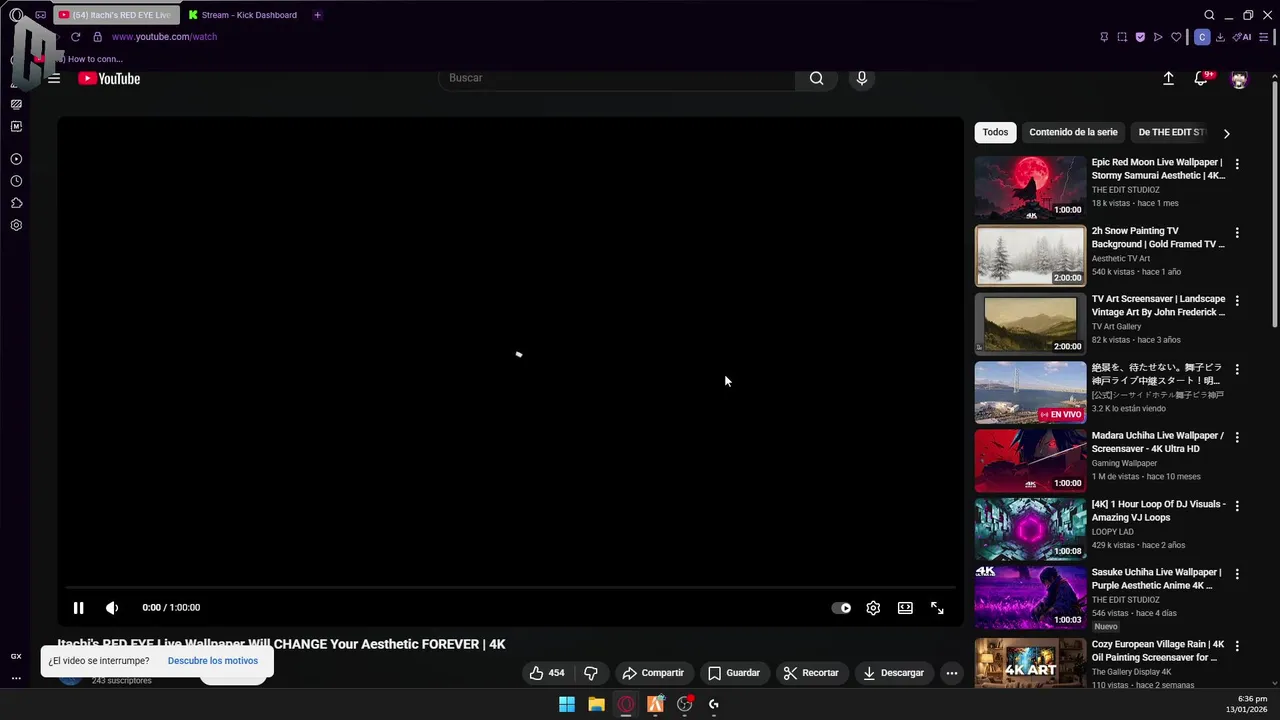
Task: Mute the video using the speaker icon
Action: coord(112,608)
